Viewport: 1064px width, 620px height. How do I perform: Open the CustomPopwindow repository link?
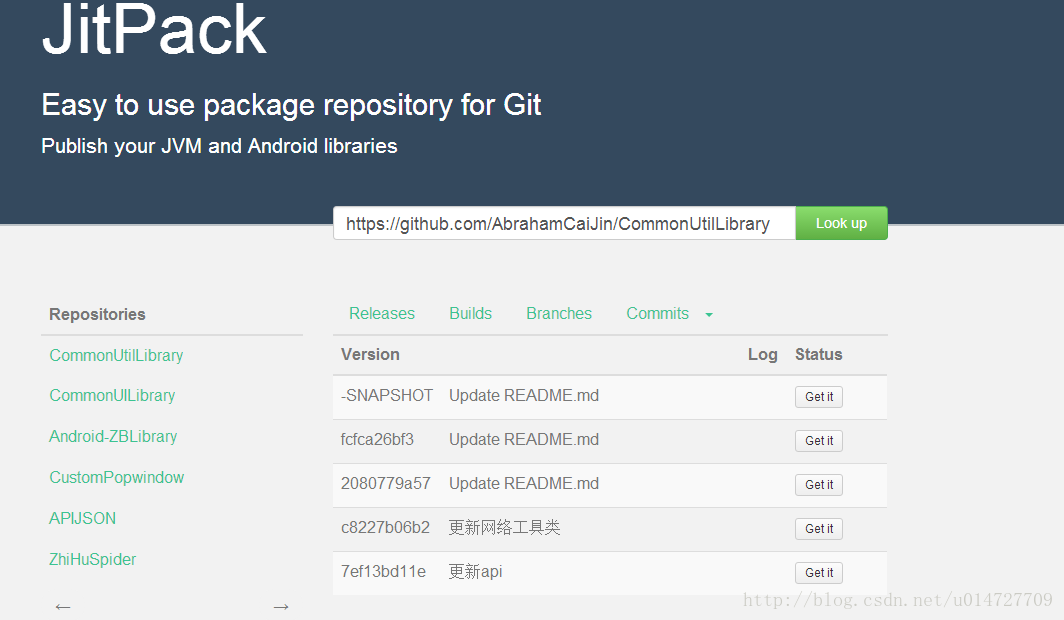point(117,478)
